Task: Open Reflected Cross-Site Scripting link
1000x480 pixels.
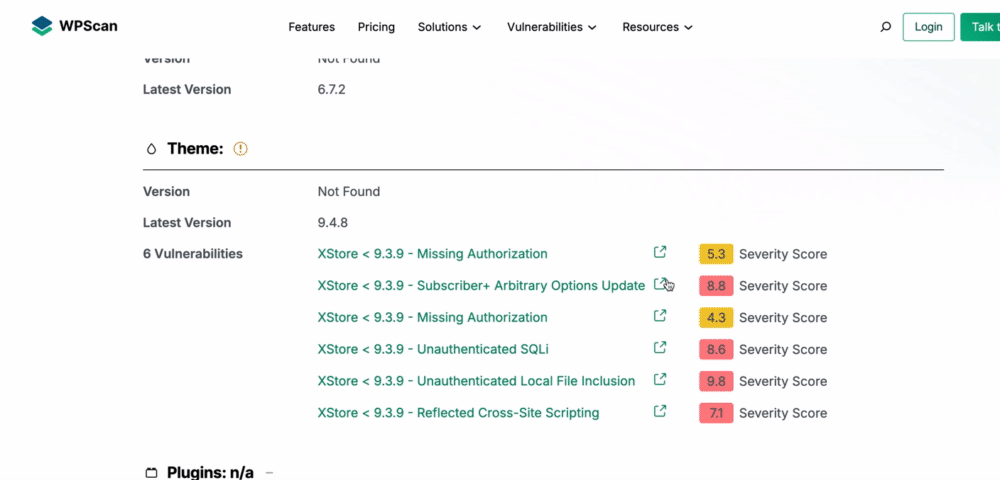Action: (459, 413)
